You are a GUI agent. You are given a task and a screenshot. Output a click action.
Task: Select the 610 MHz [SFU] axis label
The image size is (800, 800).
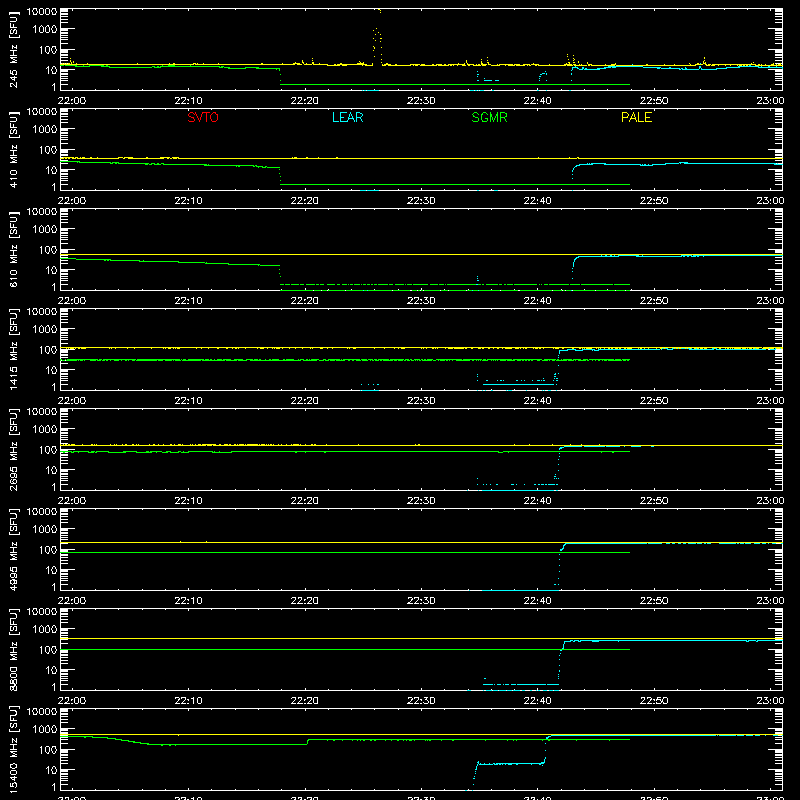(13, 249)
